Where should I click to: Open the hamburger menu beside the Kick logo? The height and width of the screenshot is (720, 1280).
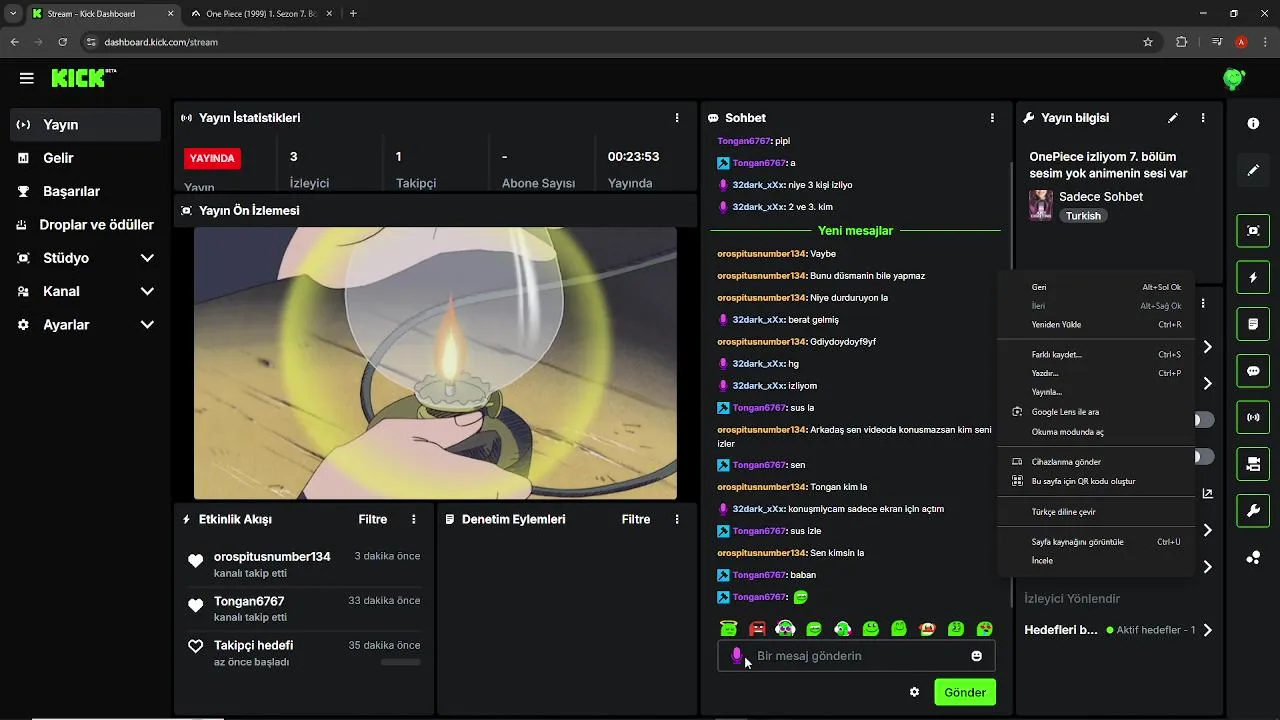tap(27, 78)
